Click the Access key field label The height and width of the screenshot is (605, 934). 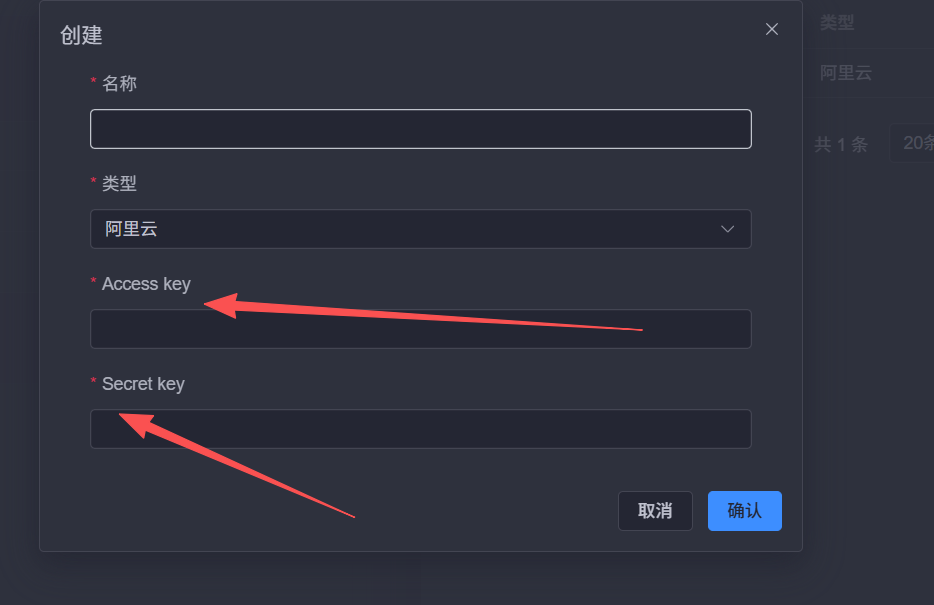point(146,284)
